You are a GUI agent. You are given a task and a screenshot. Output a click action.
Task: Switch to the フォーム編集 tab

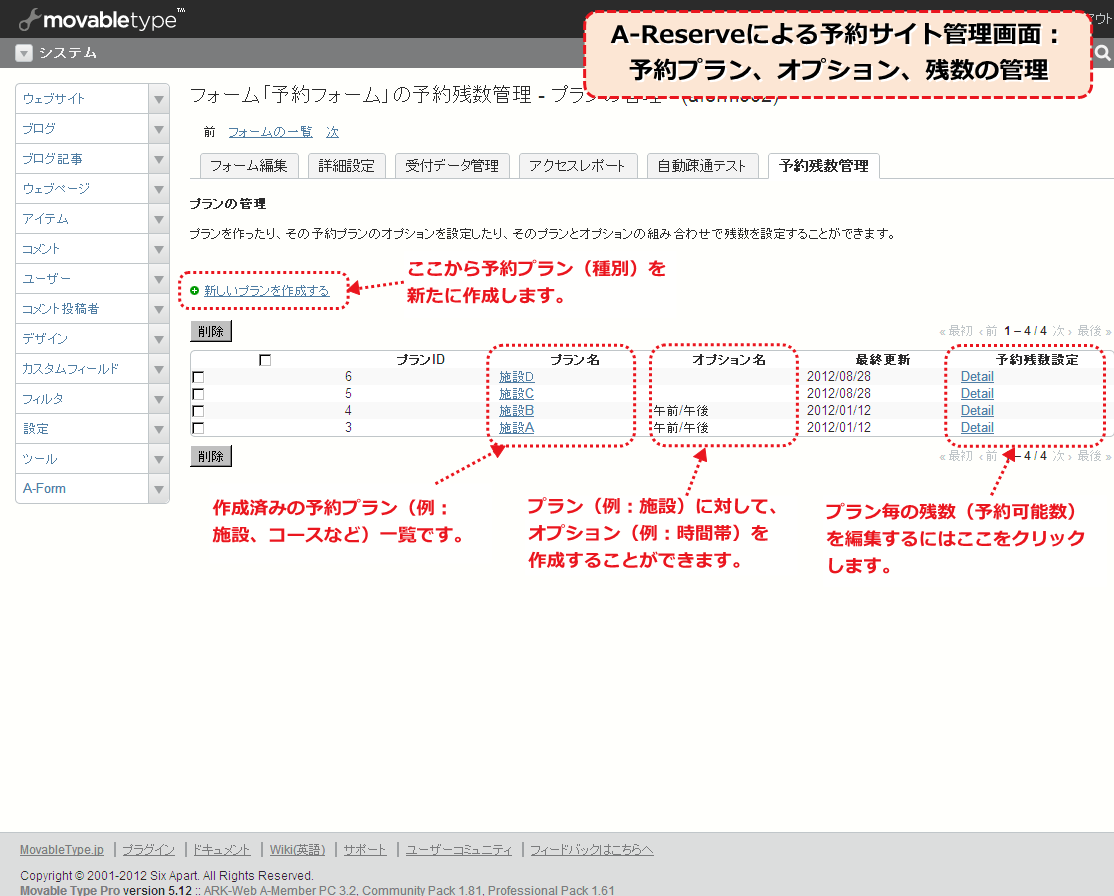click(248, 166)
